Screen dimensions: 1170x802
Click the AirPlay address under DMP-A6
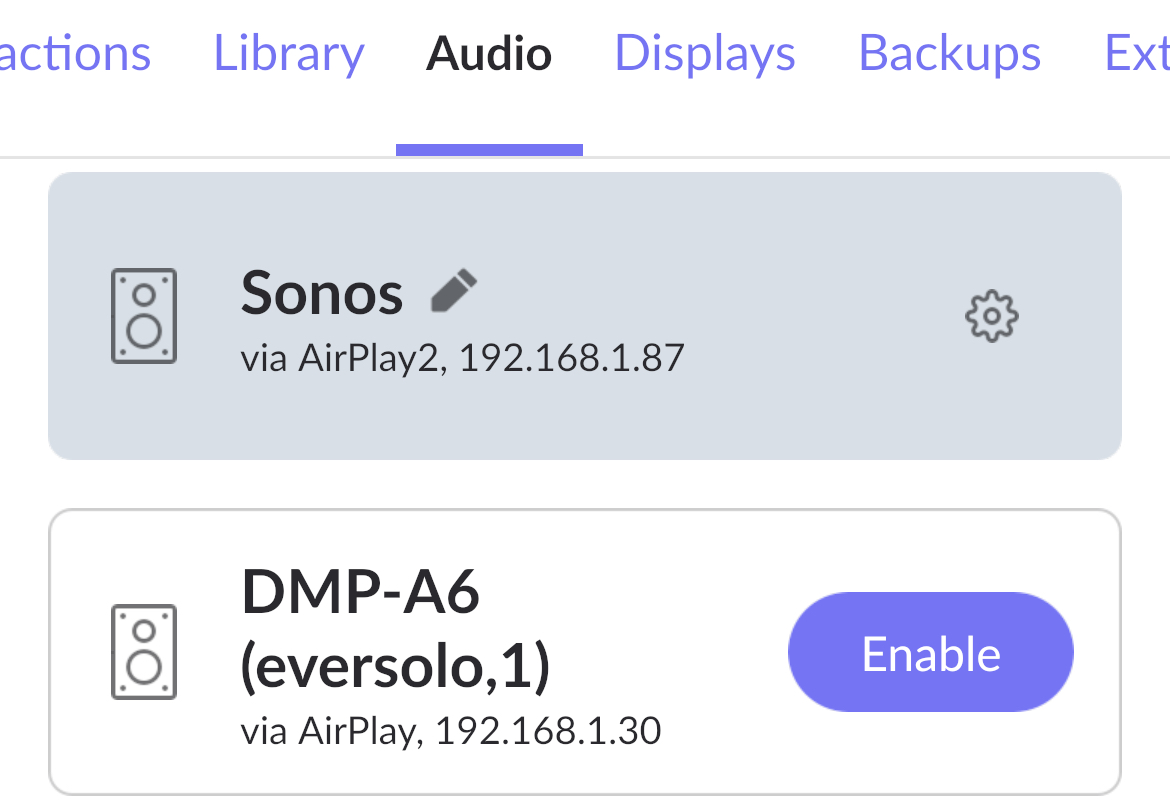click(x=450, y=731)
